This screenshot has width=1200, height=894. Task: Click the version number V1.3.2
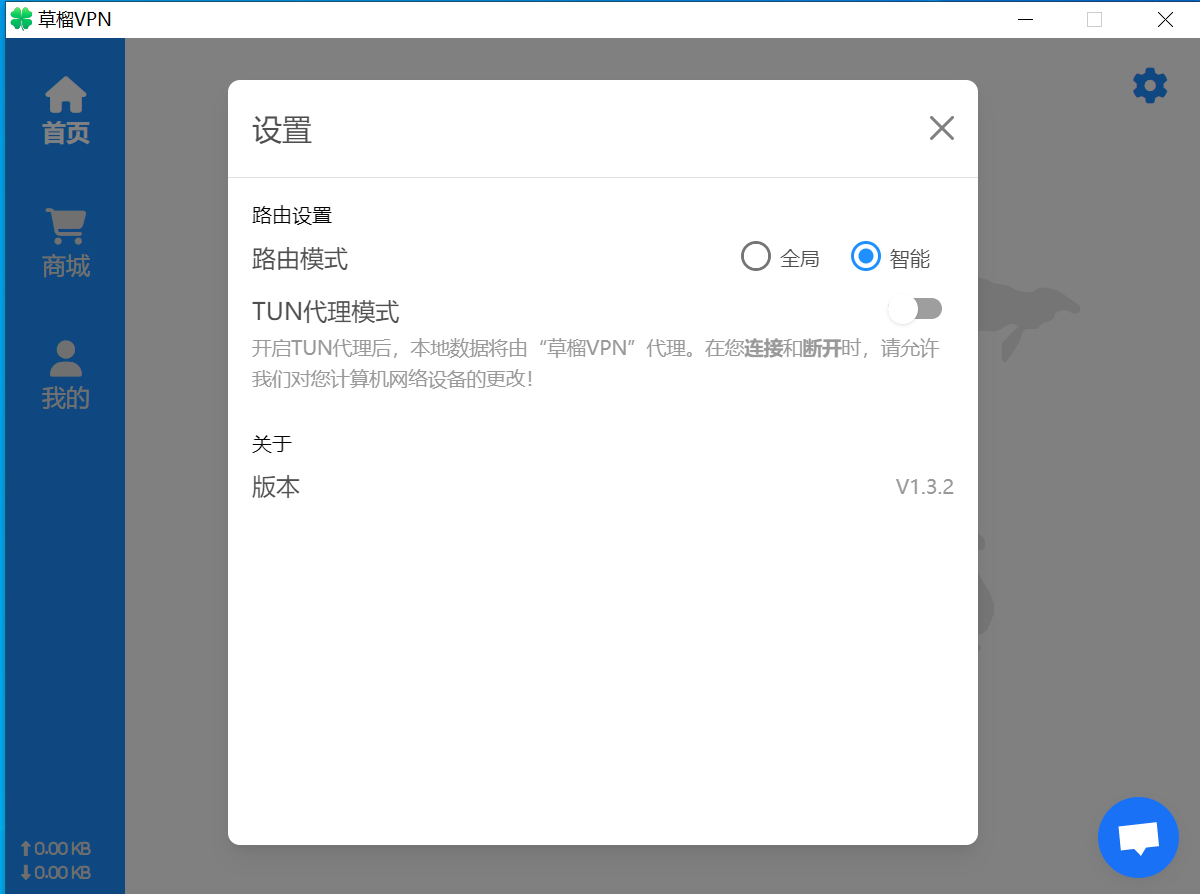point(924,487)
